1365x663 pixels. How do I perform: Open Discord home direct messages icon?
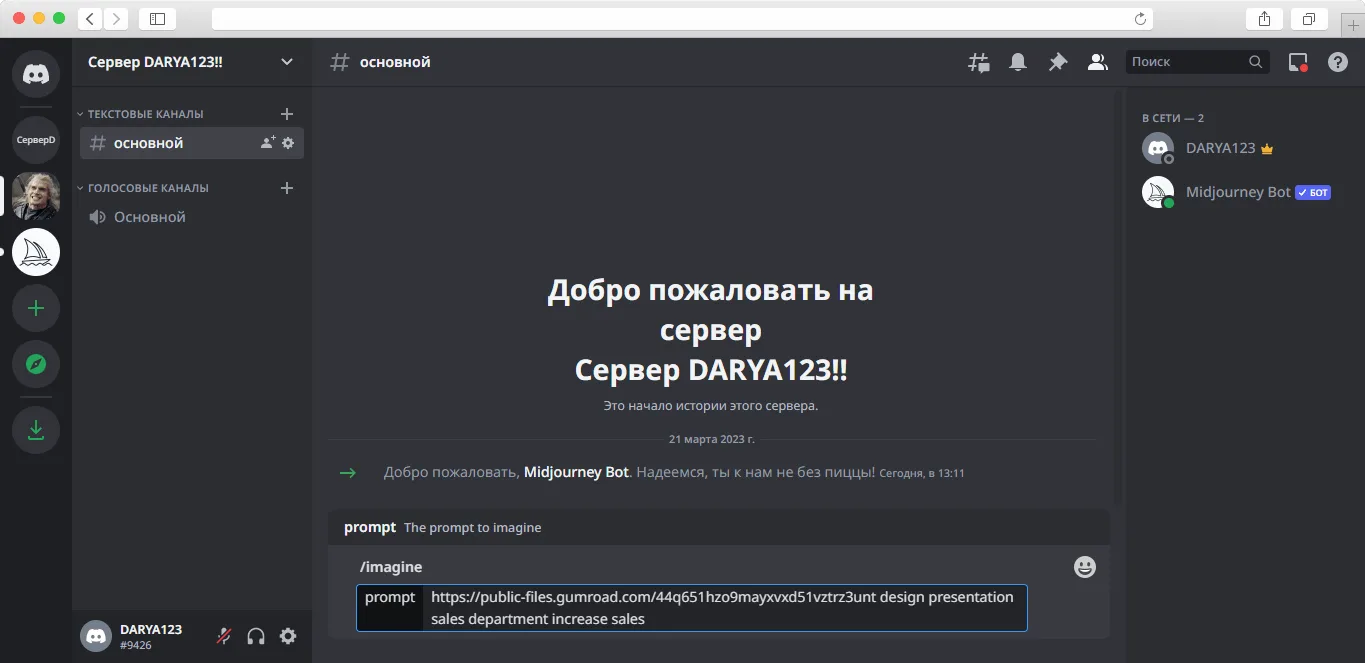point(36,73)
